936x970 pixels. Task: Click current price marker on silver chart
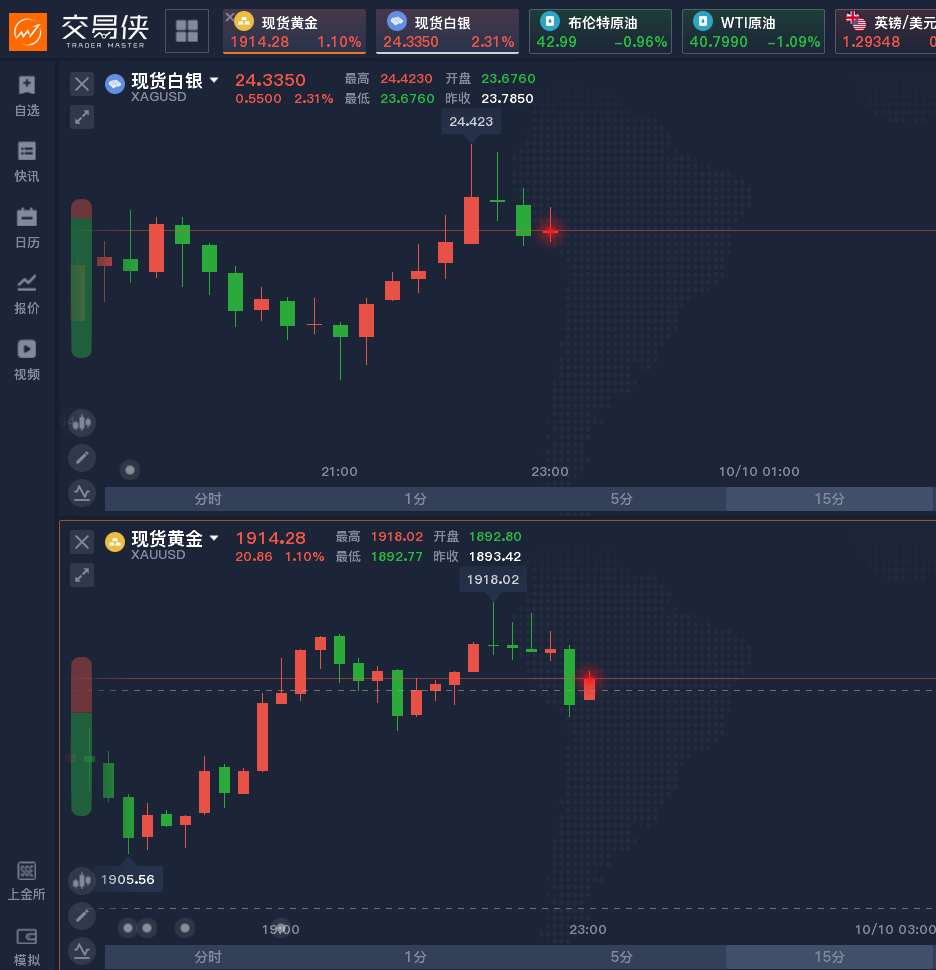tap(551, 231)
